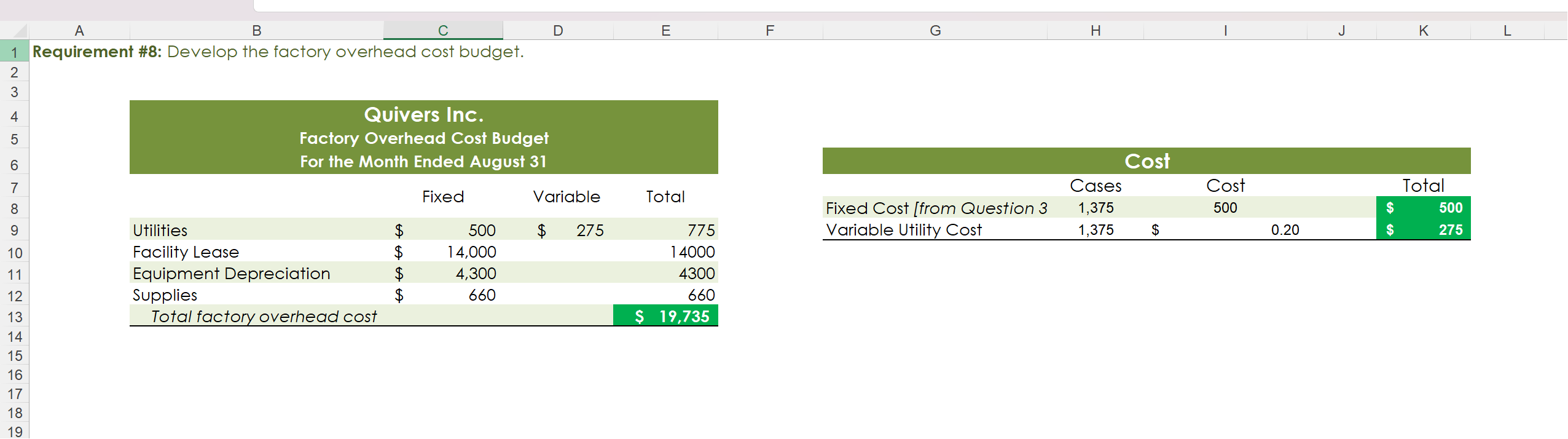This screenshot has height=439, width=1568.
Task: Click Cost sub-heading under the green header
Action: [1225, 186]
